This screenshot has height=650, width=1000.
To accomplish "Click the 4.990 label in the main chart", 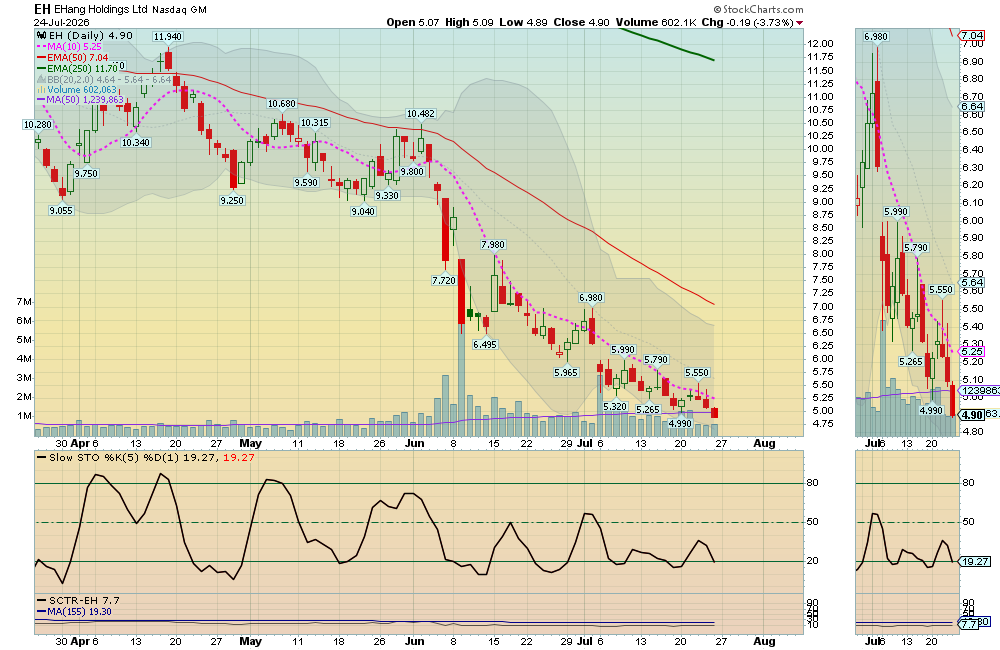I will click(680, 423).
